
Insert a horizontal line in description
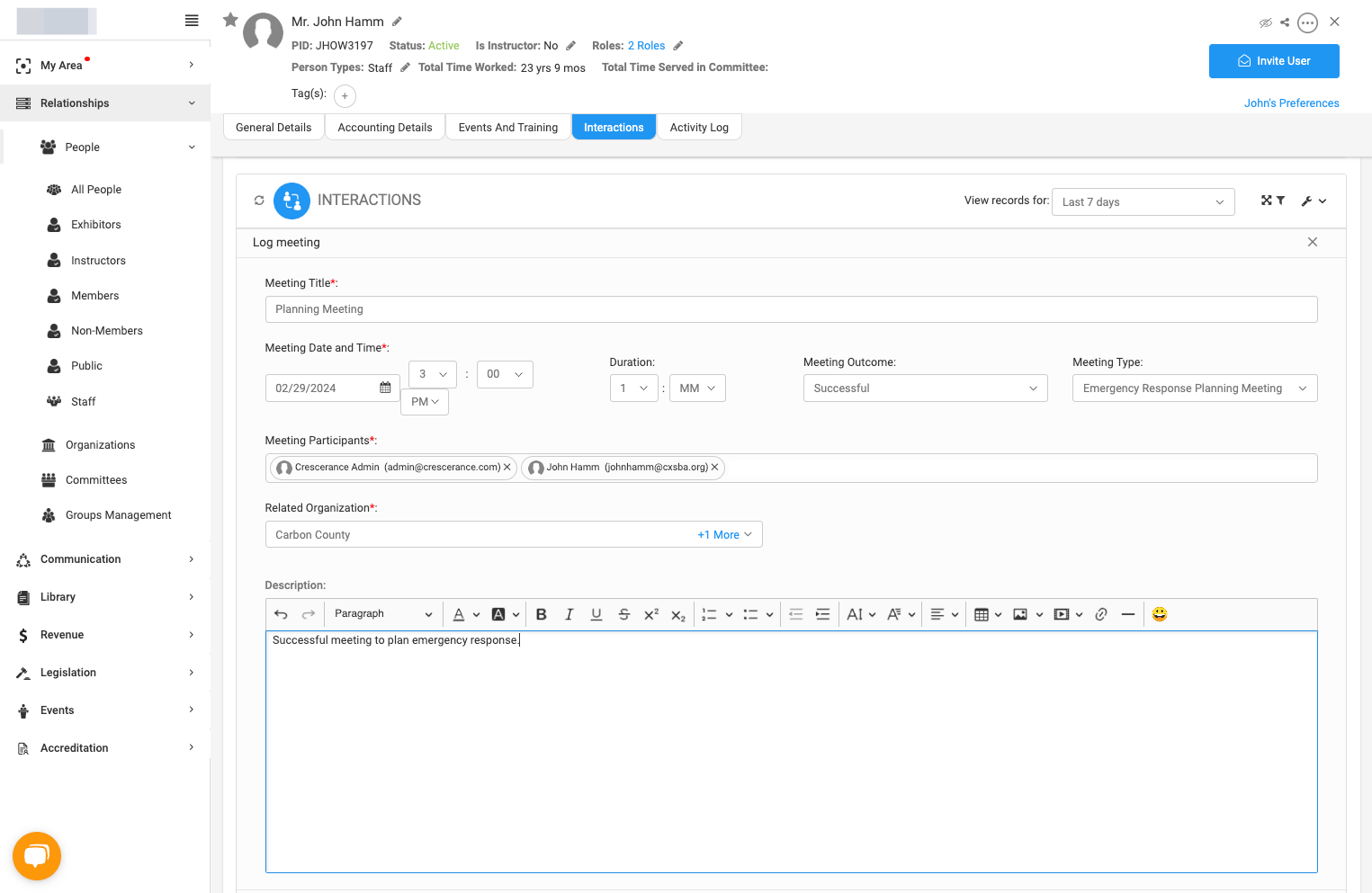click(x=1127, y=614)
